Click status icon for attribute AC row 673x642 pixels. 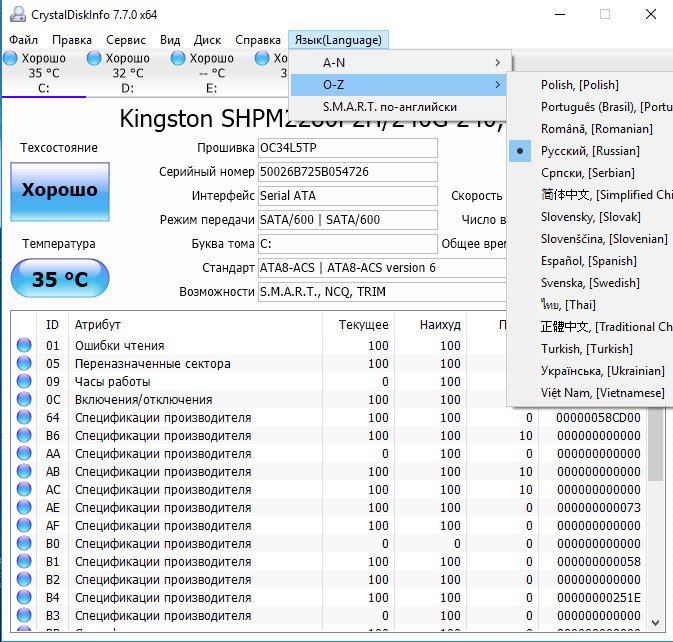(24, 489)
